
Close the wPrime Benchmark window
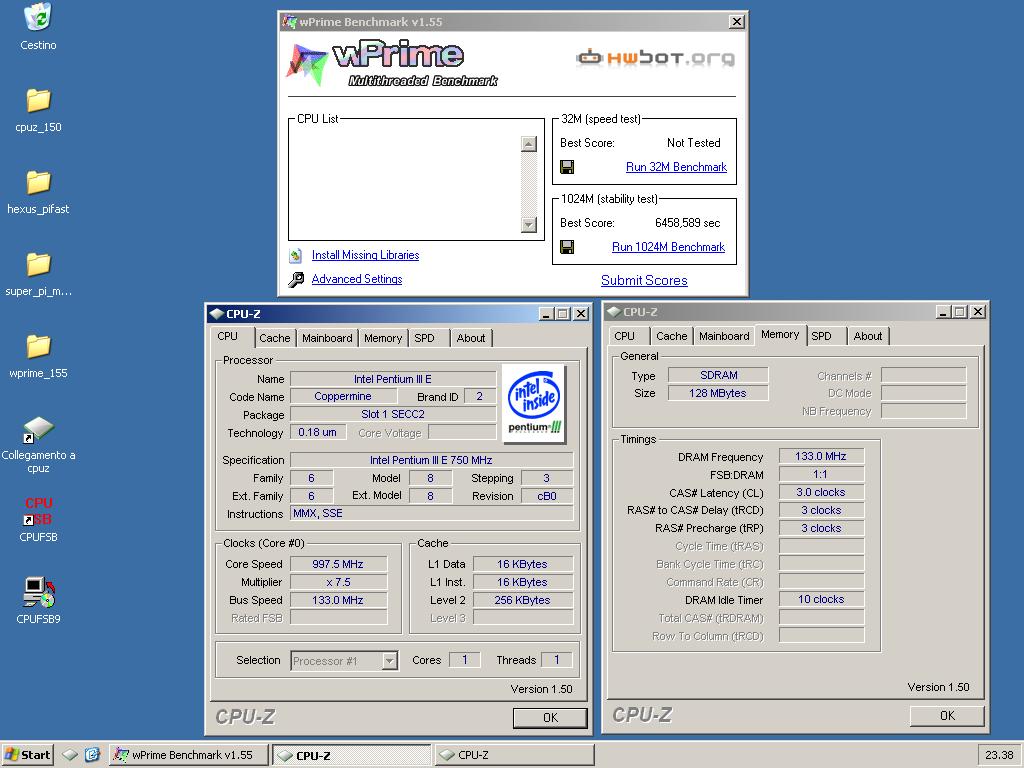[x=737, y=22]
